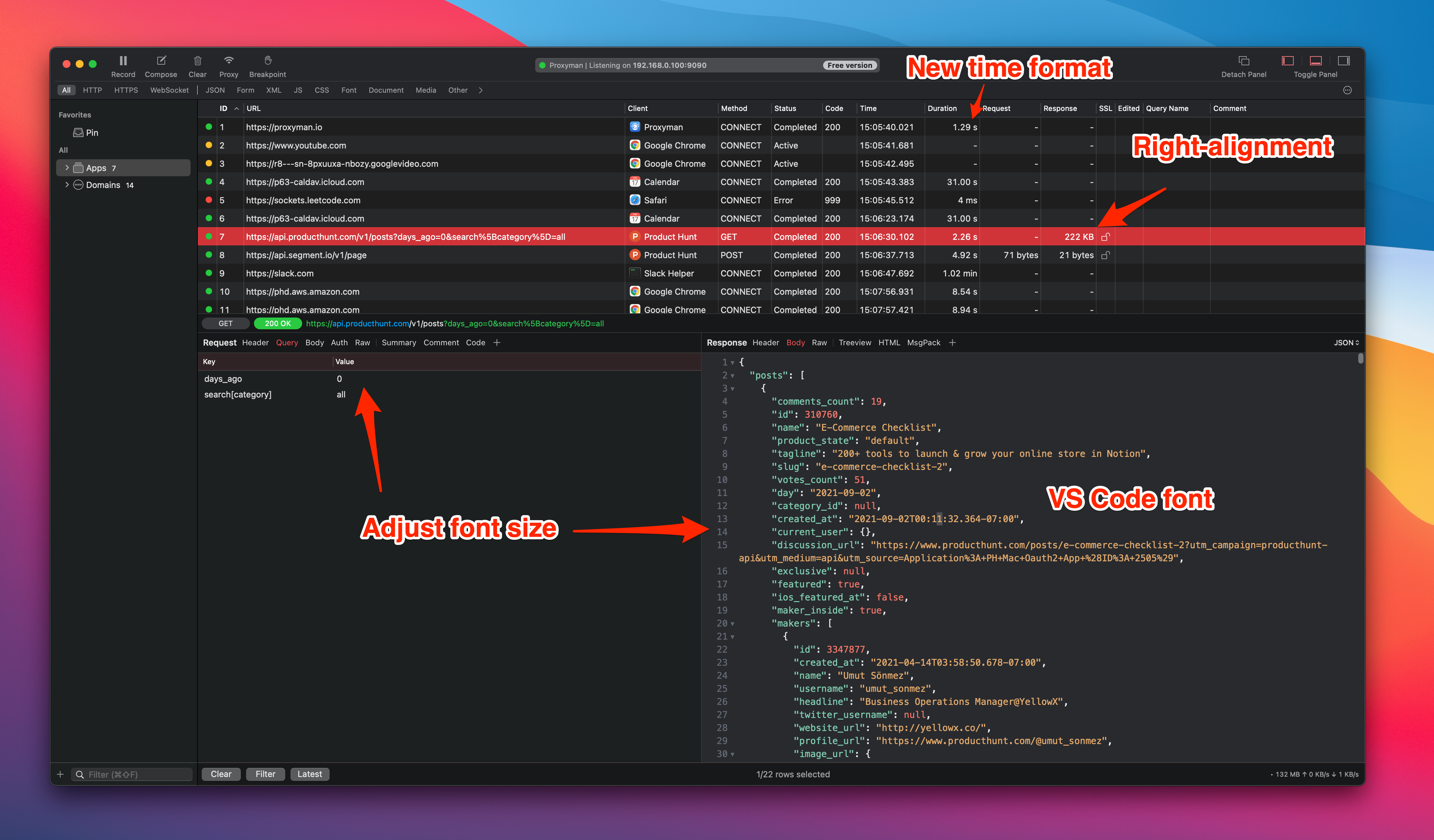
Task: Click the SSL lock icon for producthunt row
Action: click(x=1105, y=237)
